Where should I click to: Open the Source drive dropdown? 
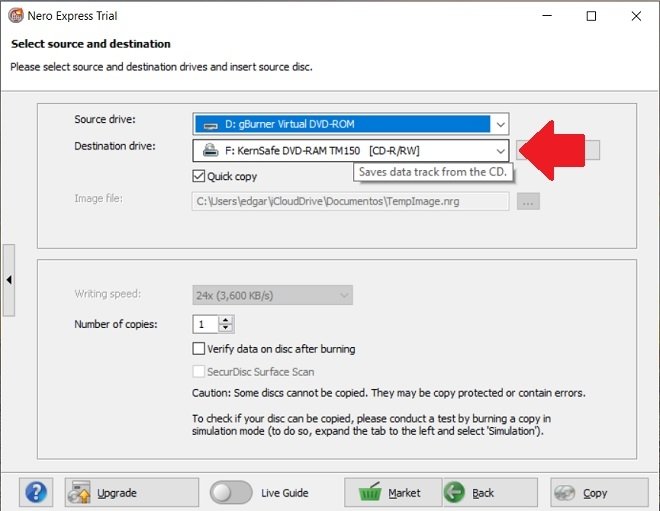coord(500,125)
